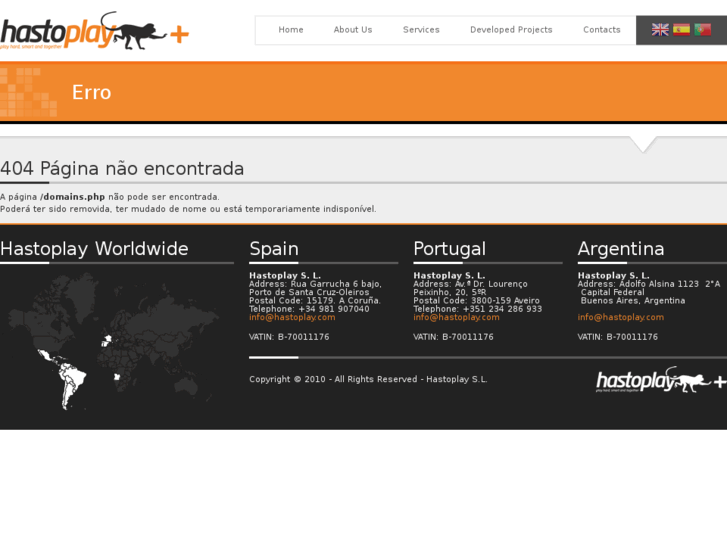Click the Hastoplay logo in the header
The width and height of the screenshot is (727, 545).
95,31
